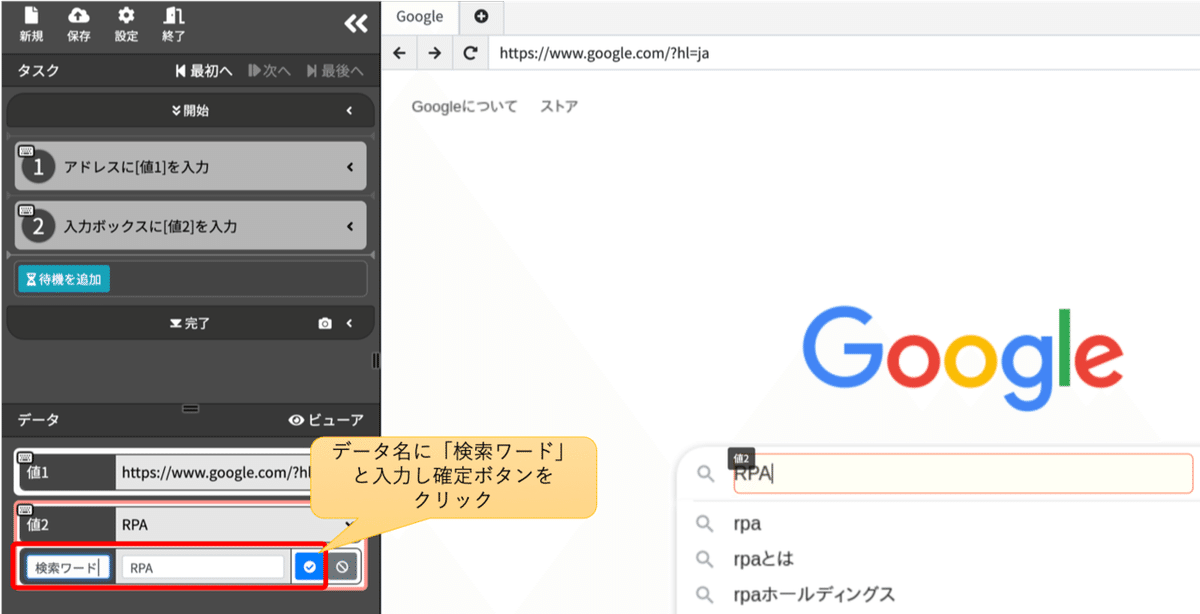Open the ストア link on the Google page

pos(558,105)
